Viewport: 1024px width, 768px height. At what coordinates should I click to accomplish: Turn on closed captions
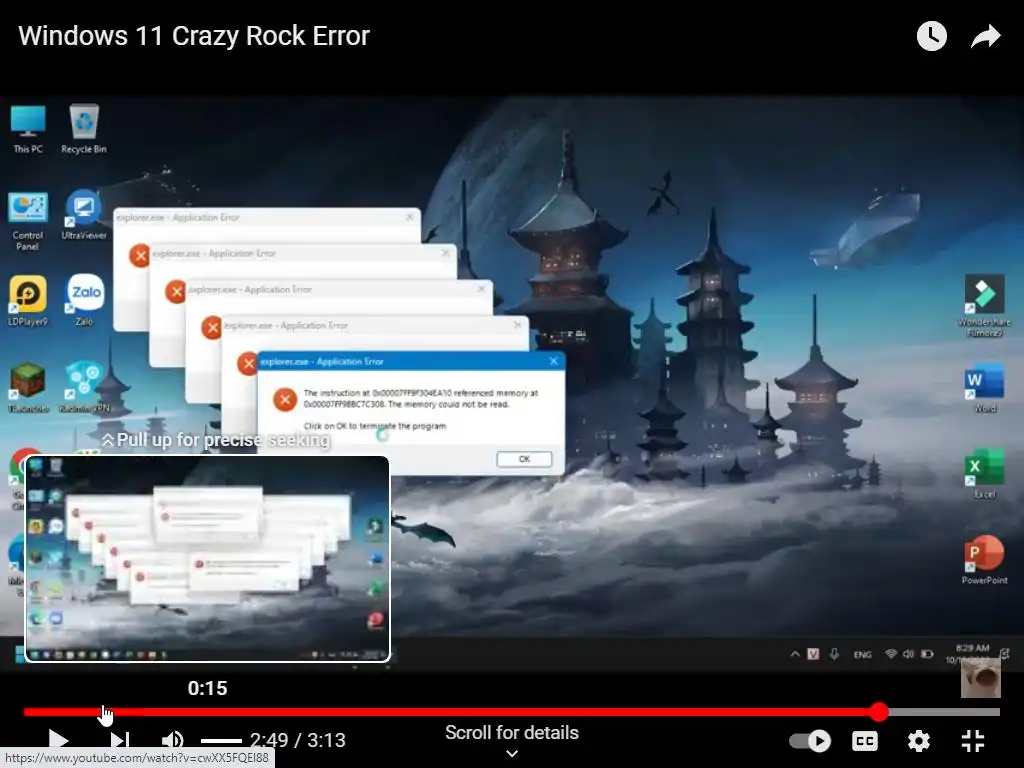865,741
